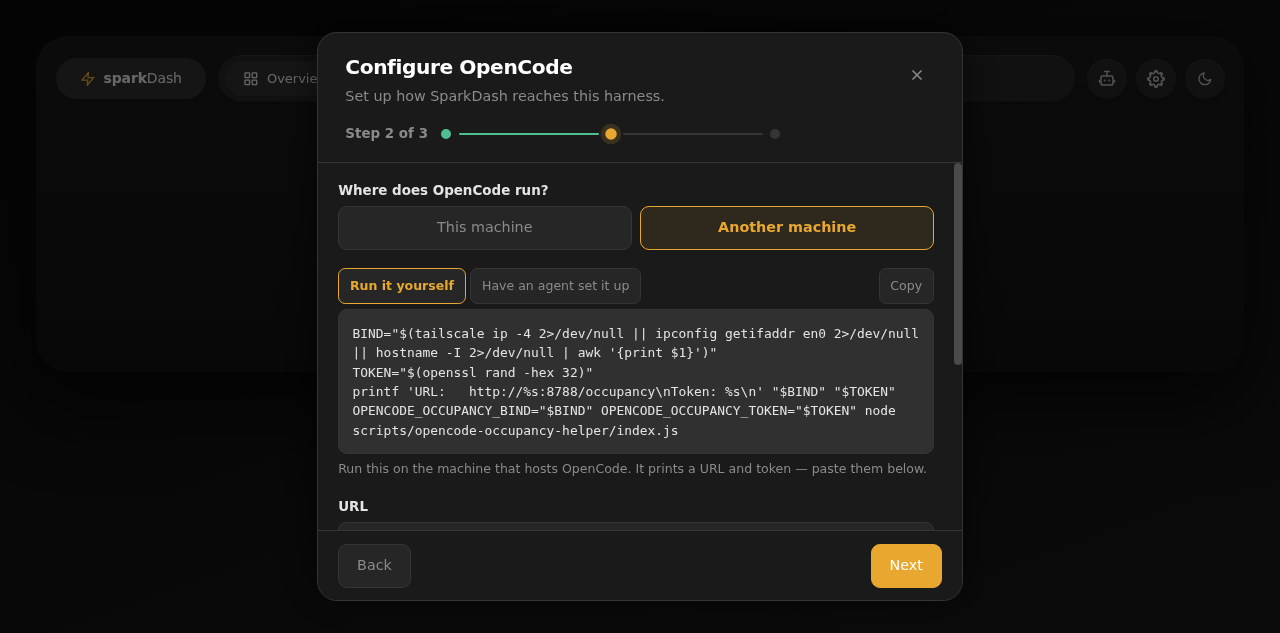Click 'Run this on the machine' hint text
The height and width of the screenshot is (633, 1280).
click(632, 469)
